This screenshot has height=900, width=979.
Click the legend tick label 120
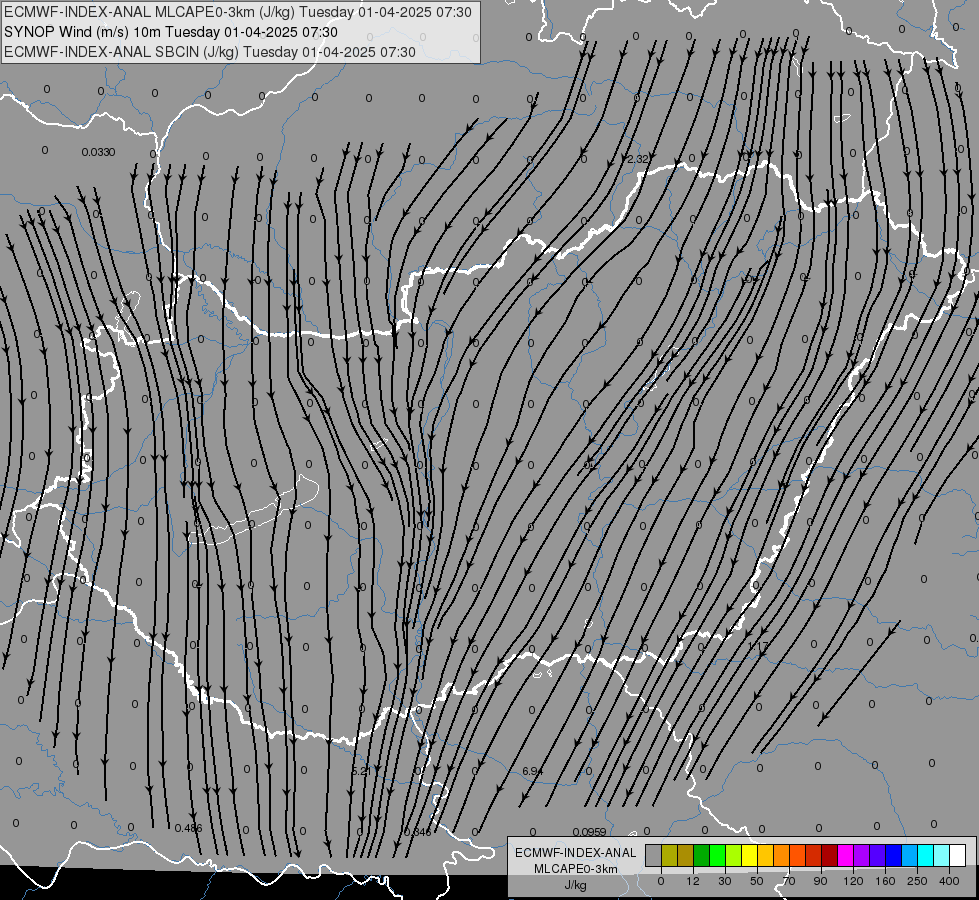(854, 881)
